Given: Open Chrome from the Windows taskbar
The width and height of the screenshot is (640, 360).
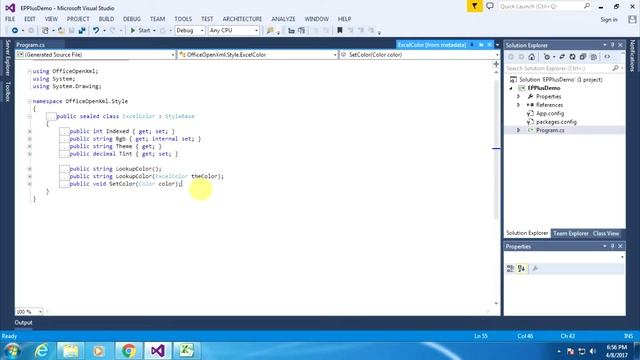Looking at the screenshot, I should tap(128, 351).
